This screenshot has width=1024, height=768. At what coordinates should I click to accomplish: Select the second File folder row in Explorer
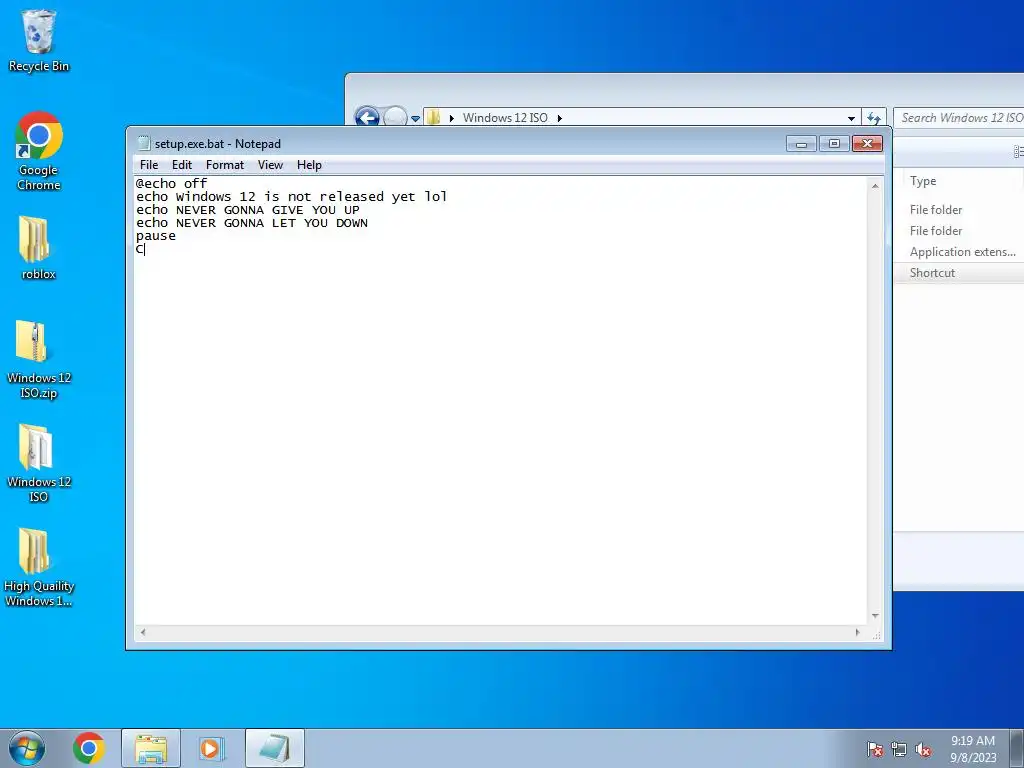coord(958,231)
